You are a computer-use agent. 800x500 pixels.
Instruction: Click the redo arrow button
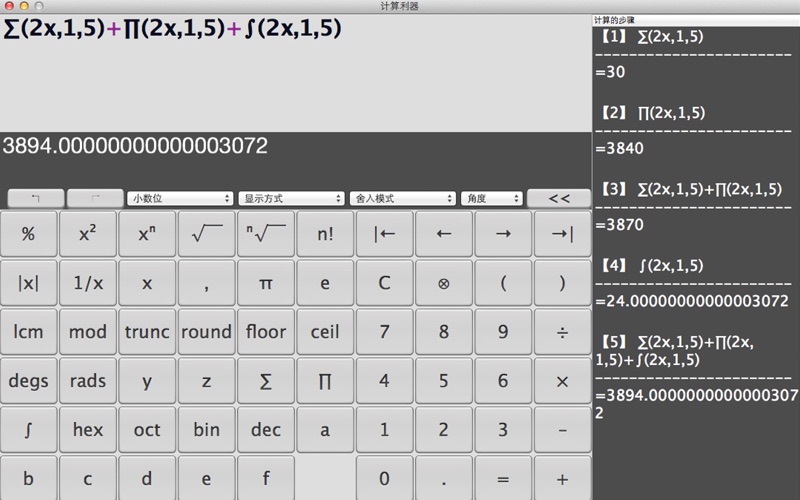coord(95,198)
